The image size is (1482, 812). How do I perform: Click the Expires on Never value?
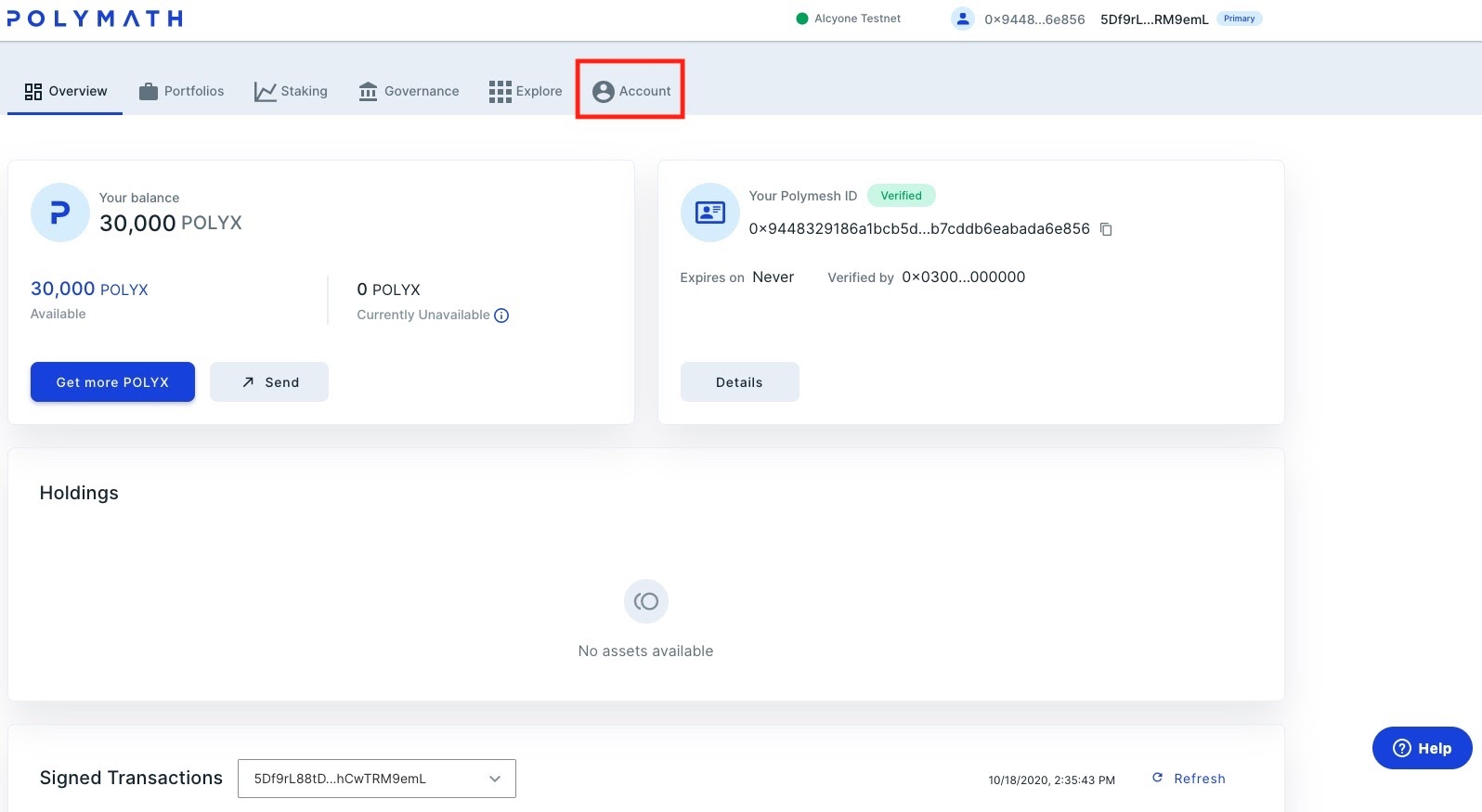(773, 277)
